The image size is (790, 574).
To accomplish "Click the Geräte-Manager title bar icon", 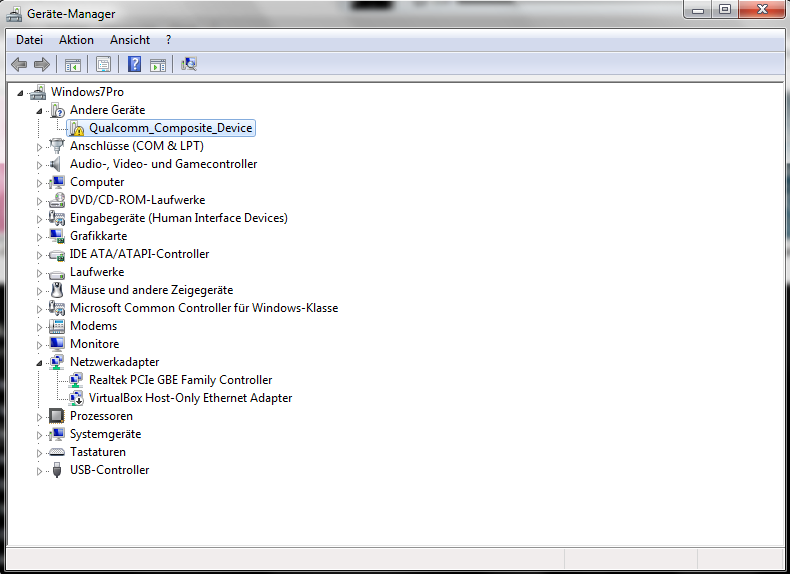I will pyautogui.click(x=14, y=14).
